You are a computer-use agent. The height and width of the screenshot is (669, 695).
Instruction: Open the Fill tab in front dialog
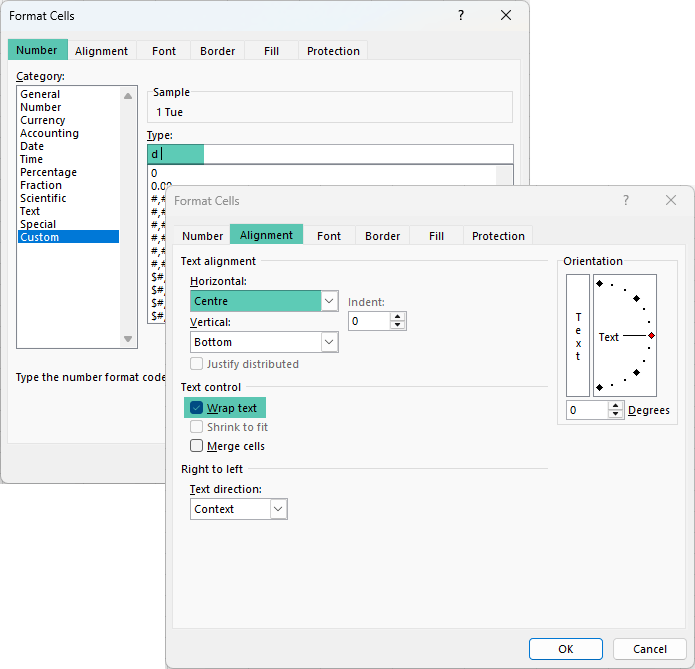point(436,236)
